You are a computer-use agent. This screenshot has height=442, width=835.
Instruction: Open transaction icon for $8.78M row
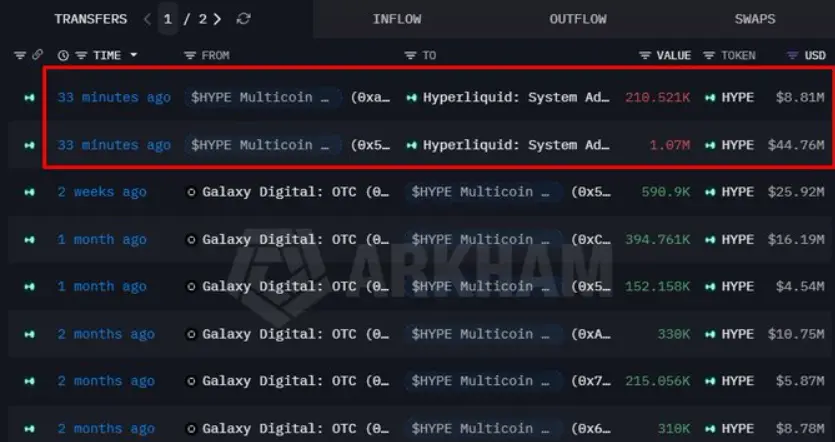click(x=29, y=428)
